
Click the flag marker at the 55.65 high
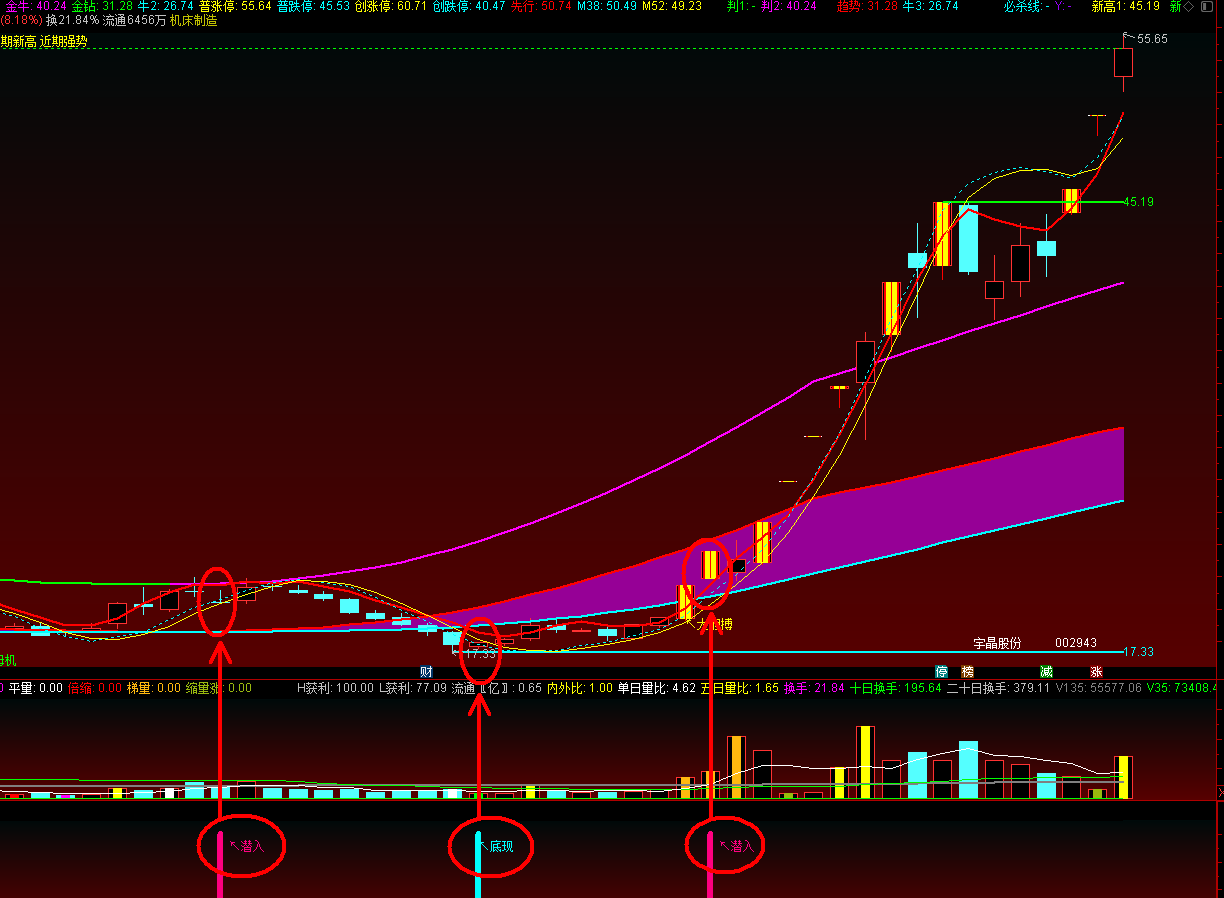coord(1128,37)
